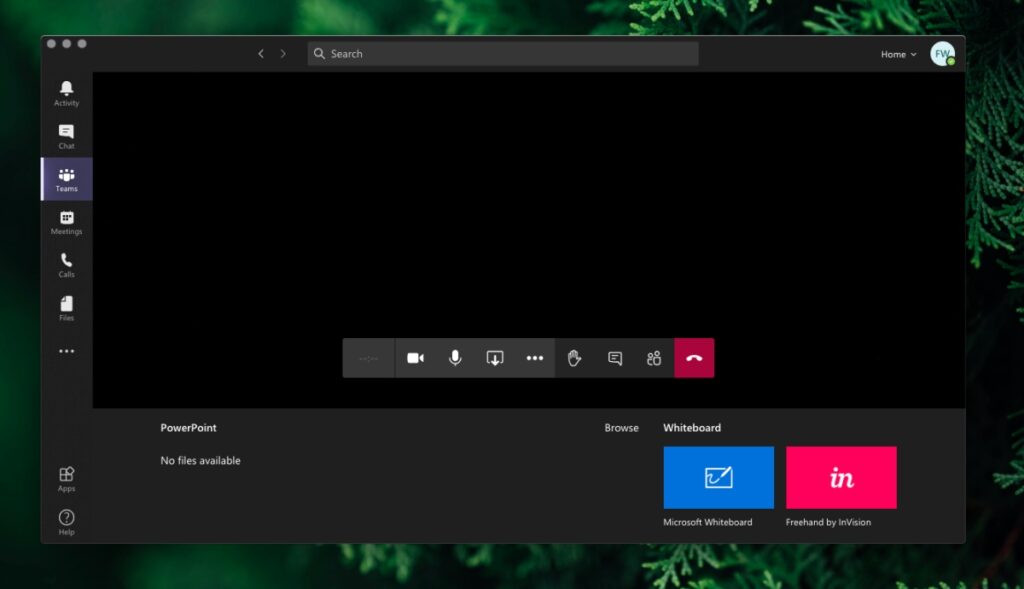Click the Search field

[503, 54]
